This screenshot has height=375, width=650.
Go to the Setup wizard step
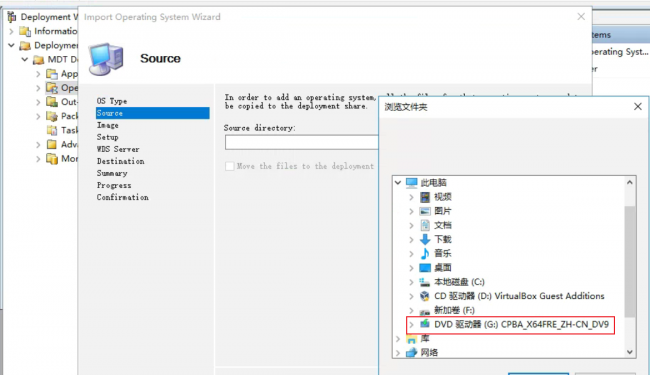click(108, 137)
